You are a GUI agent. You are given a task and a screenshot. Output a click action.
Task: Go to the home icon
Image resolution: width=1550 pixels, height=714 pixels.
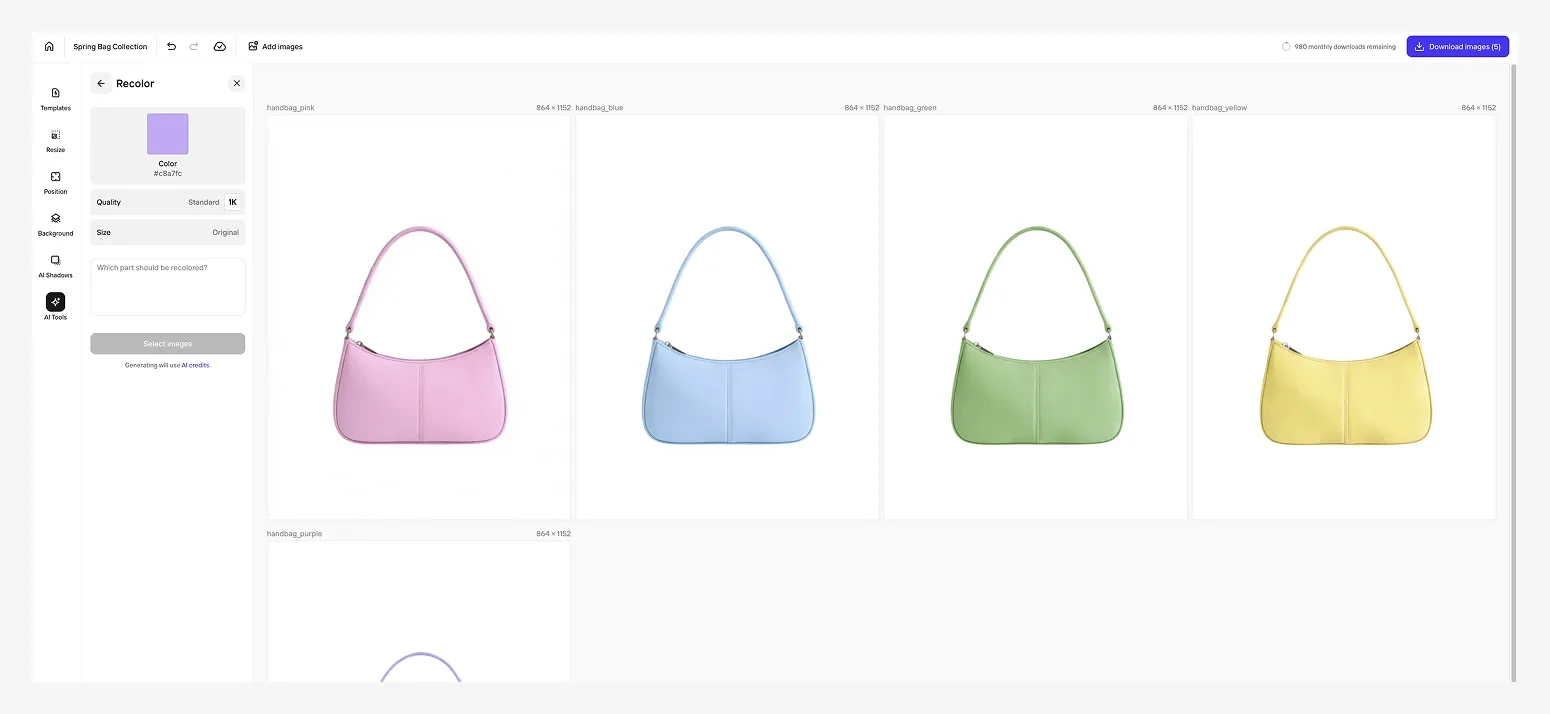pyautogui.click(x=49, y=46)
